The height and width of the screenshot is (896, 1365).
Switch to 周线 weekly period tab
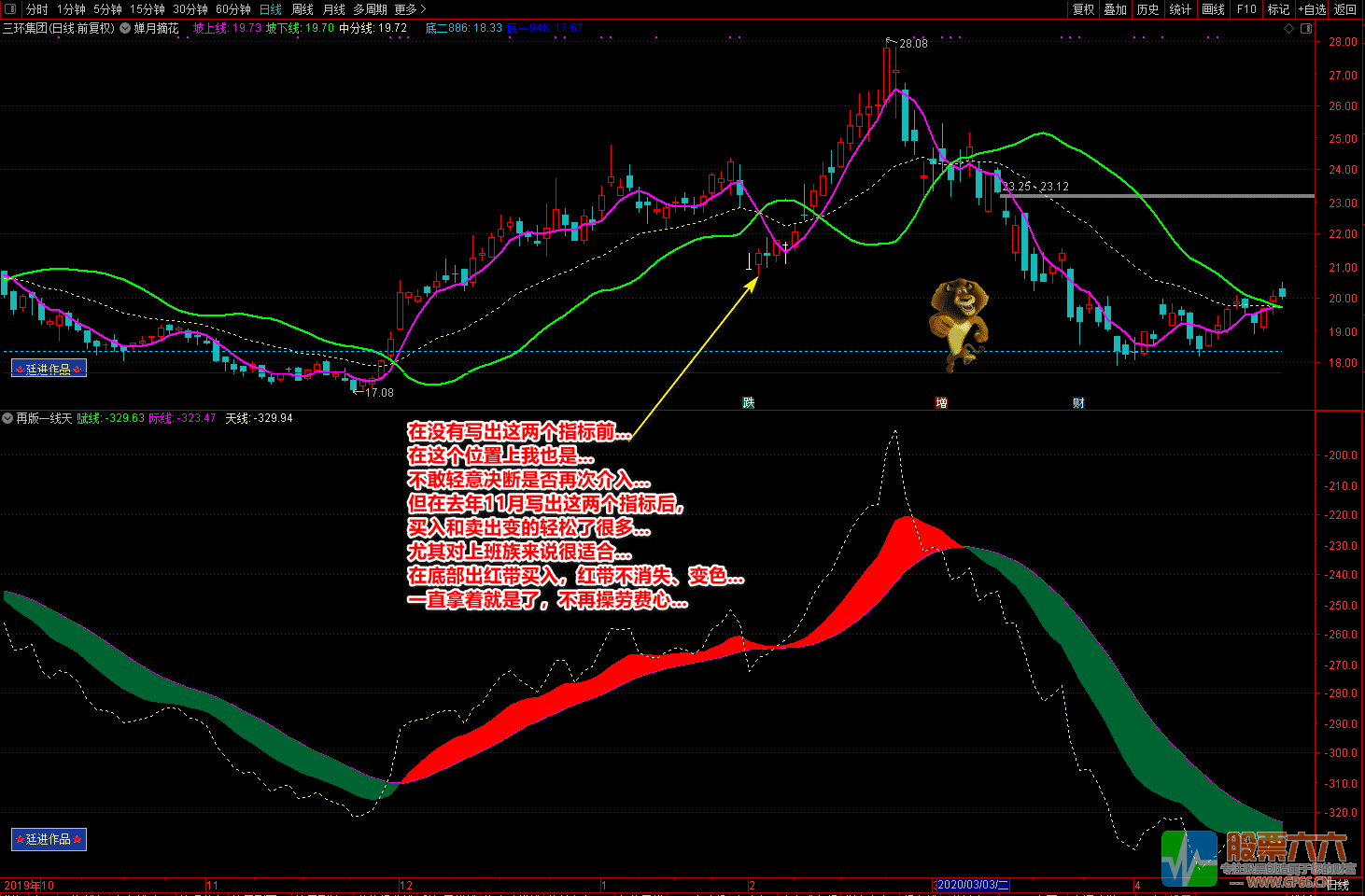coord(303,9)
